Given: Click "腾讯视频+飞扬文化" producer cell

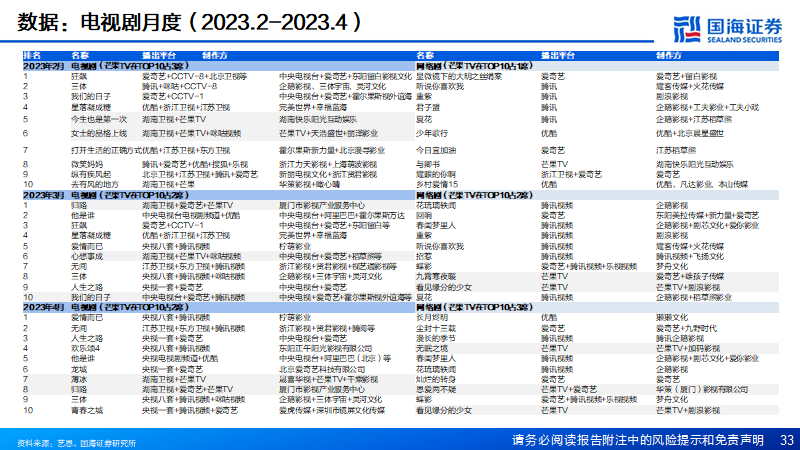Looking at the screenshot, I should pyautogui.click(x=690, y=256).
